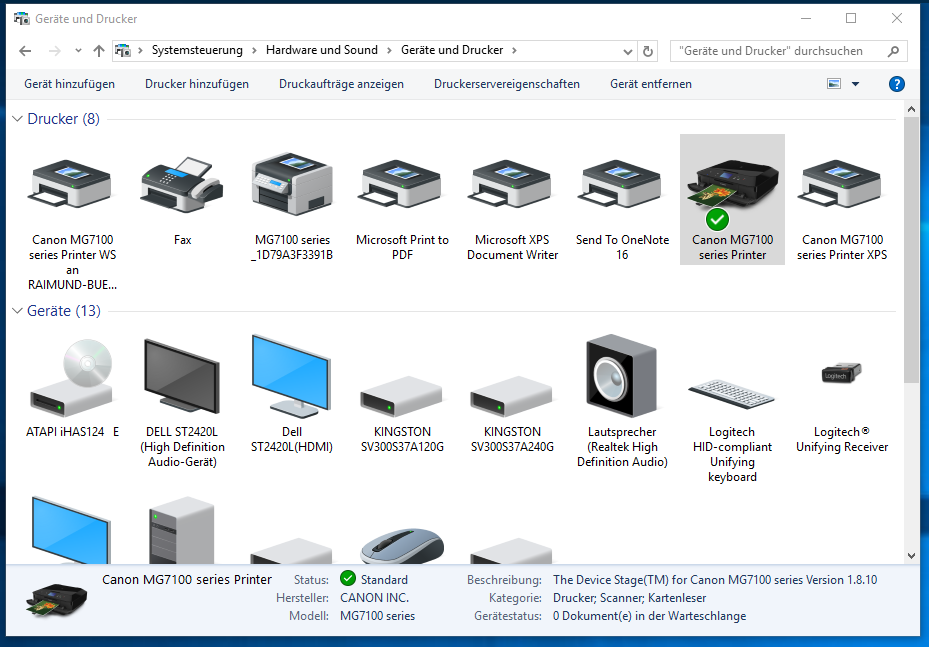Screen dimensions: 929x647
Task: Open the address bar history dropdown
Action: pyautogui.click(x=628, y=52)
